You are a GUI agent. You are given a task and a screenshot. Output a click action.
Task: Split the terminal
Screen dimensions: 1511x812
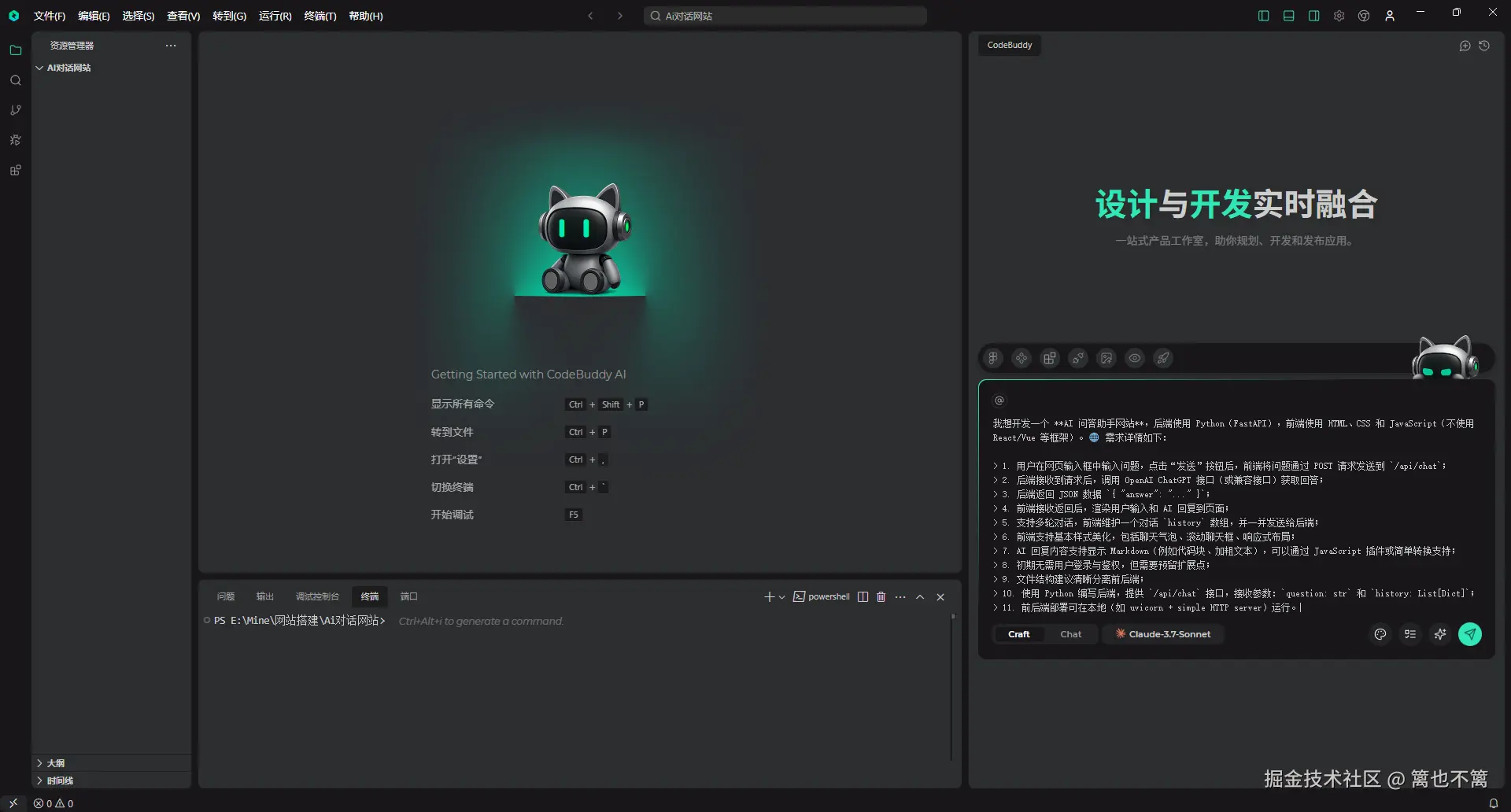(x=863, y=597)
